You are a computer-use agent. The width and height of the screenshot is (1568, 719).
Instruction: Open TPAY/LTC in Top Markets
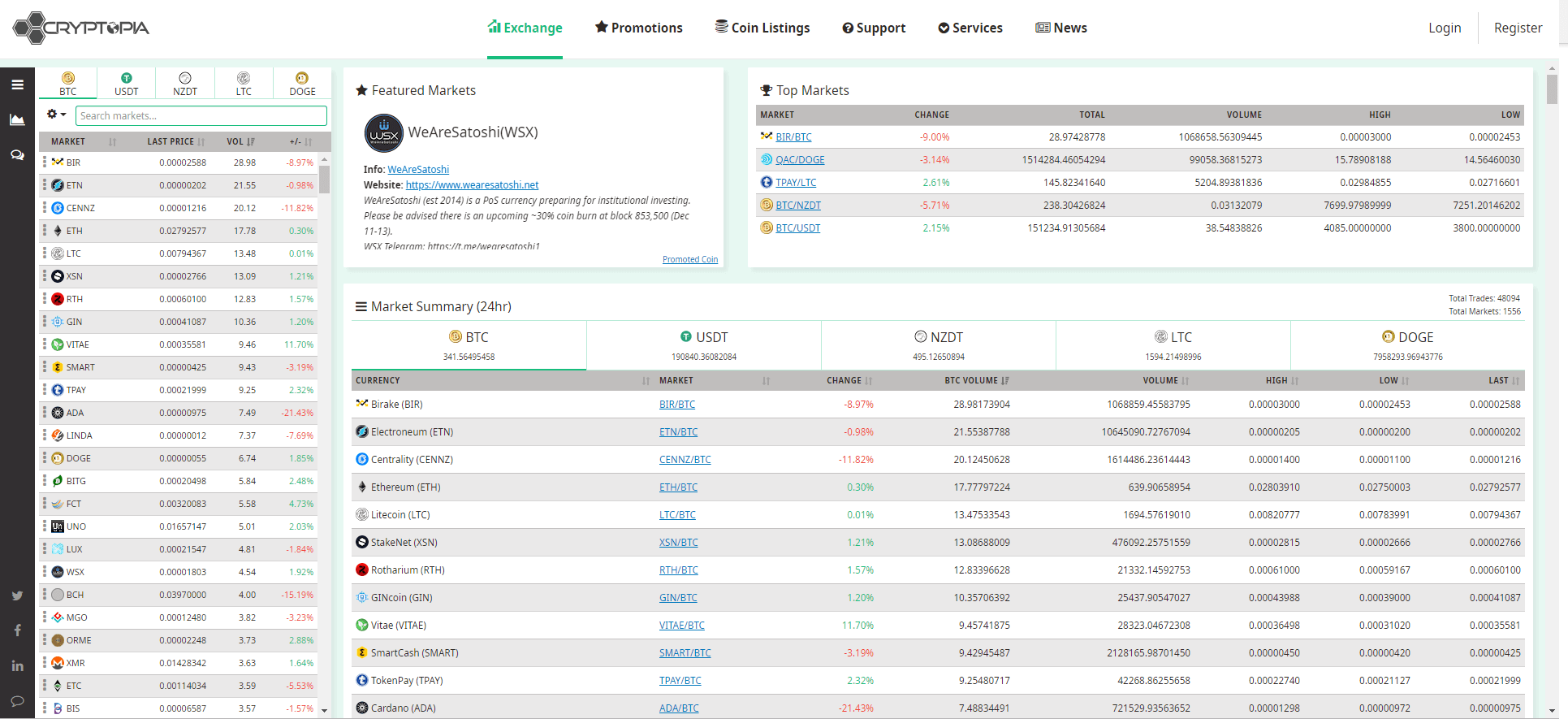(x=796, y=183)
